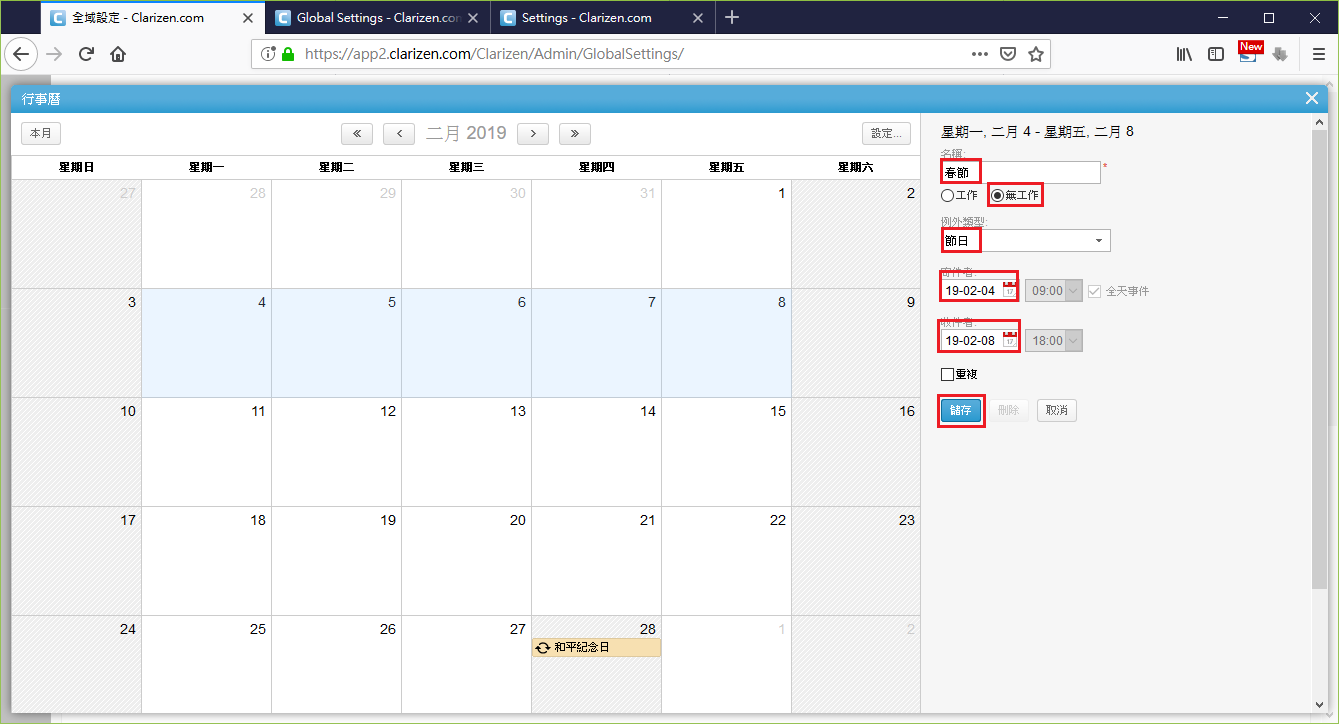Go to previous month arrow

click(x=399, y=133)
